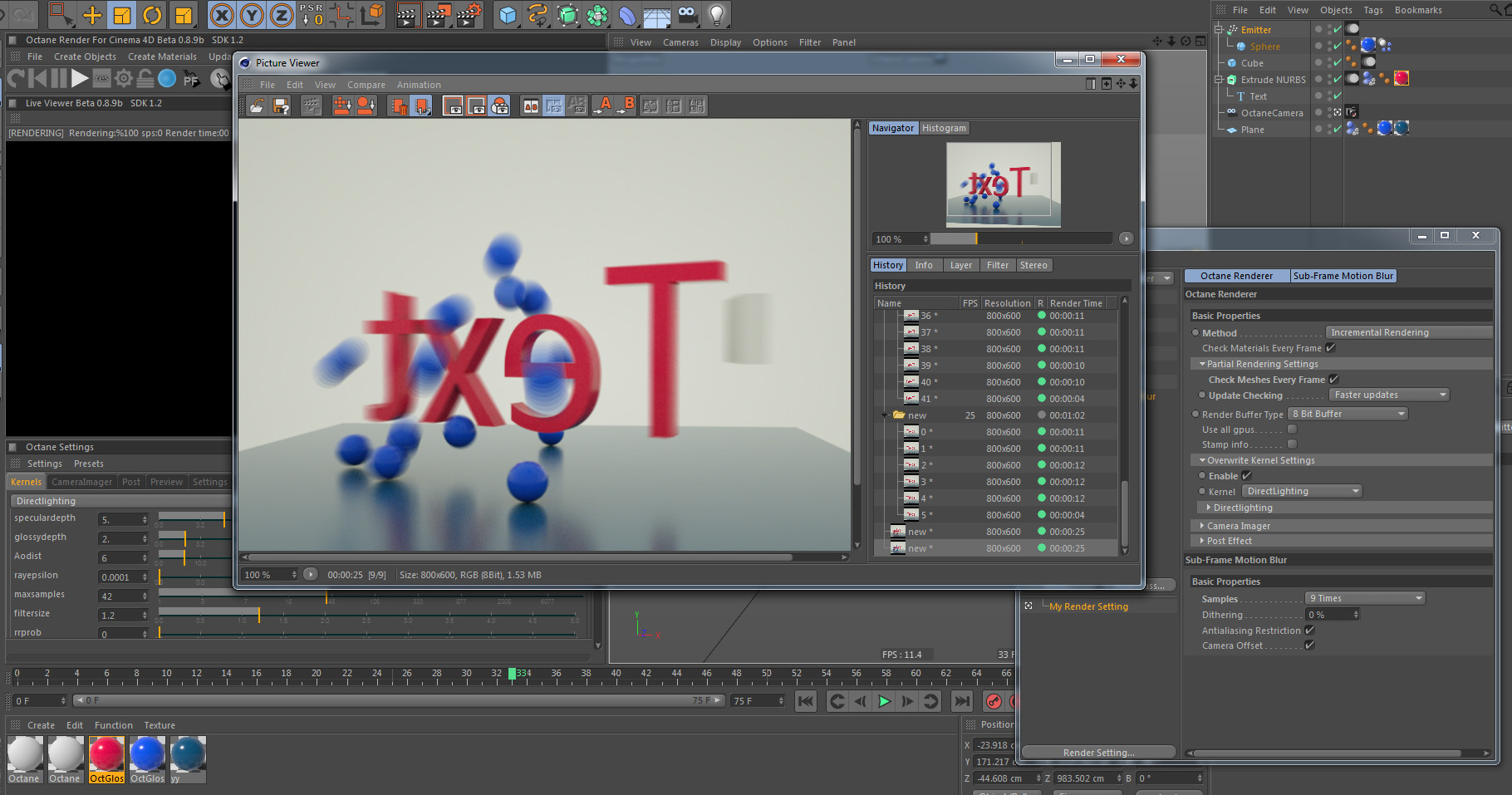
Task: Click the Navigator render thumbnail
Action: pyautogui.click(x=1004, y=184)
